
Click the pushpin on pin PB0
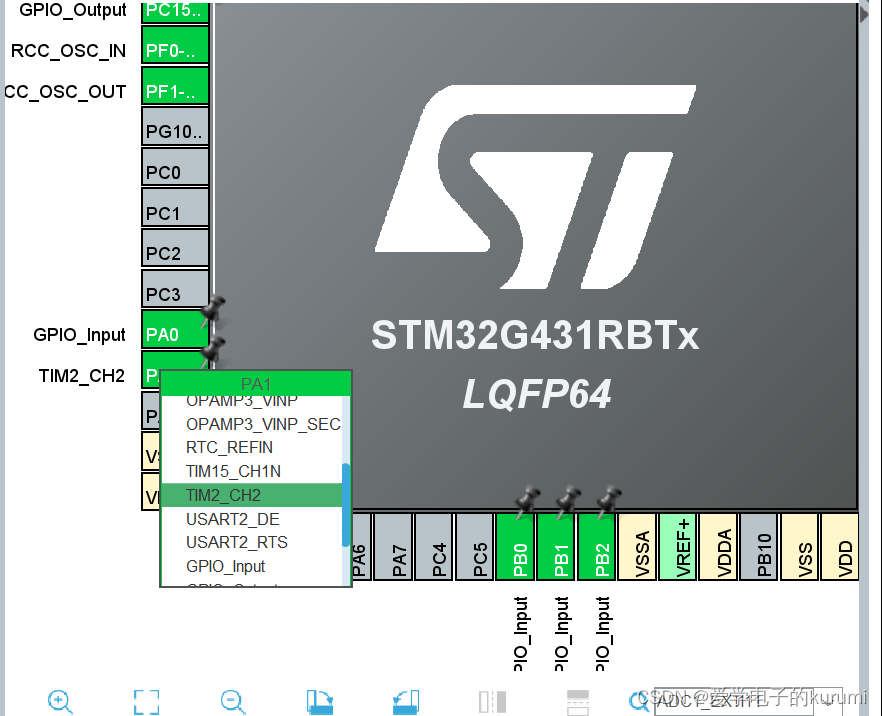pyautogui.click(x=527, y=501)
